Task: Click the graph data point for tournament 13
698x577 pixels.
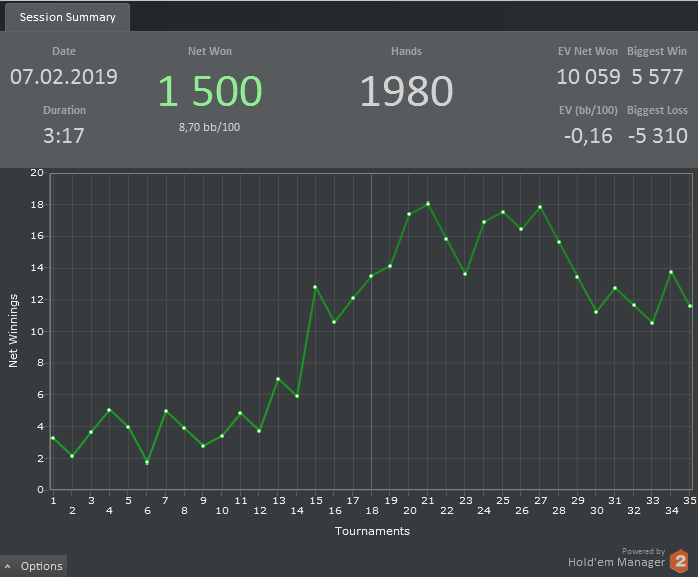Action: [278, 379]
